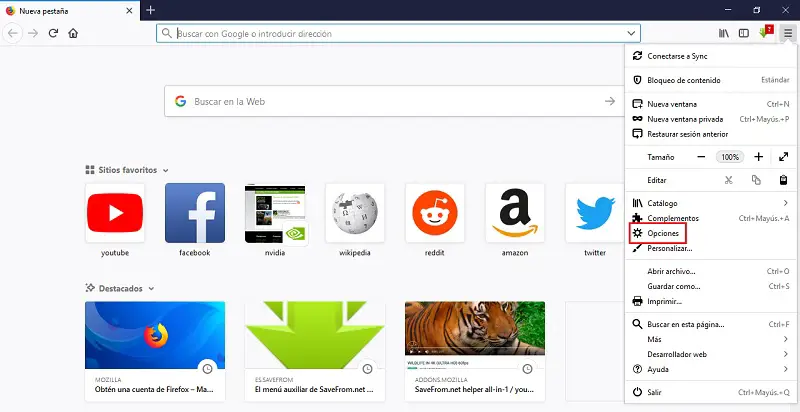Click the forward arrow navigation button
800x412 pixels.
pyautogui.click(x=33, y=33)
